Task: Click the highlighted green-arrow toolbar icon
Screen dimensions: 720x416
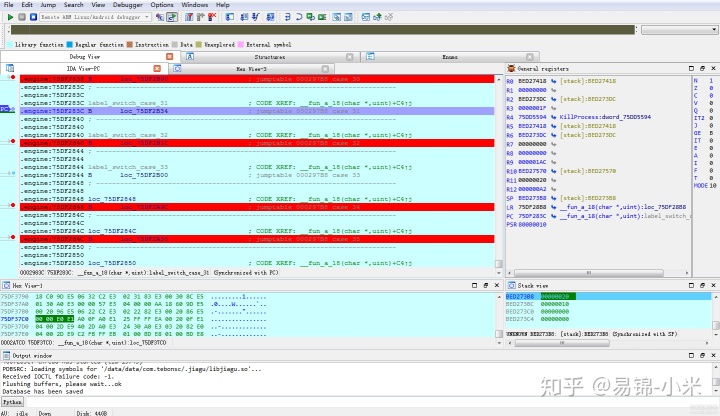Action: 172,17
